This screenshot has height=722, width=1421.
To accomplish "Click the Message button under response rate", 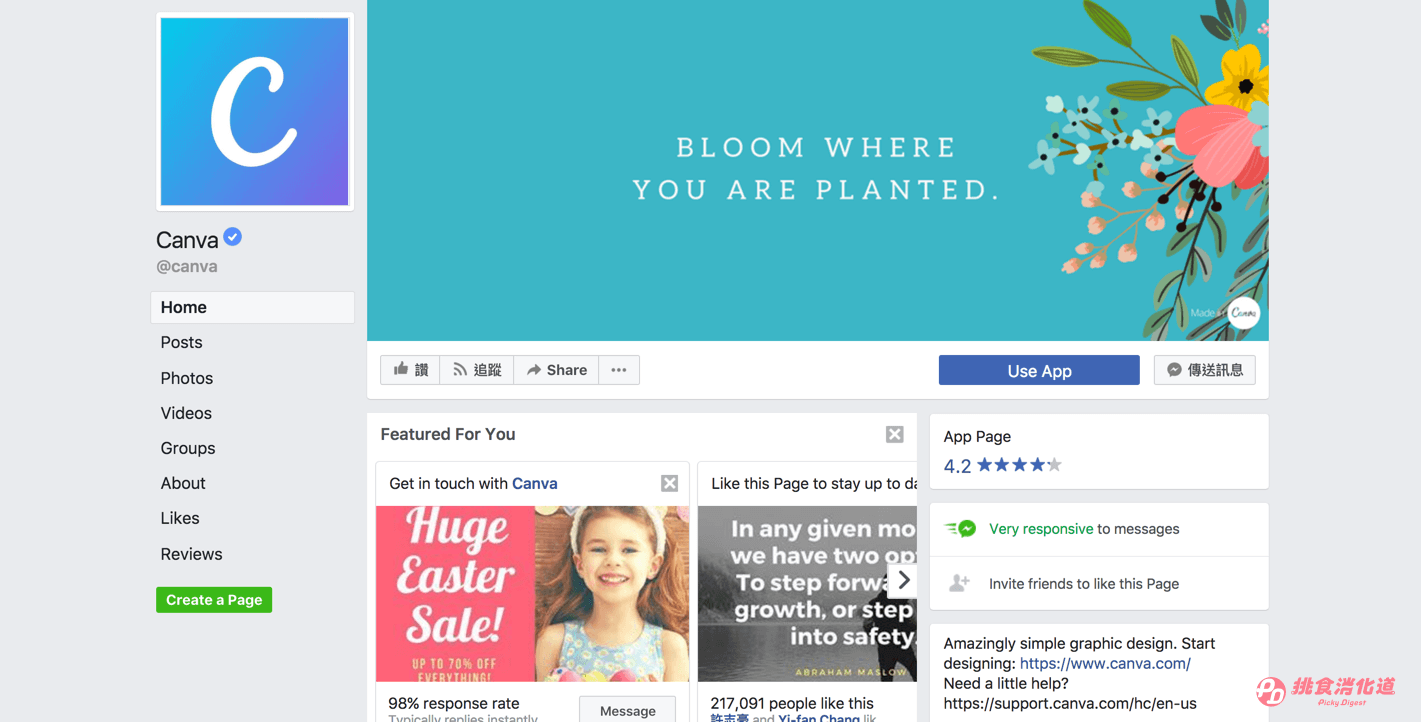I will [x=627, y=710].
